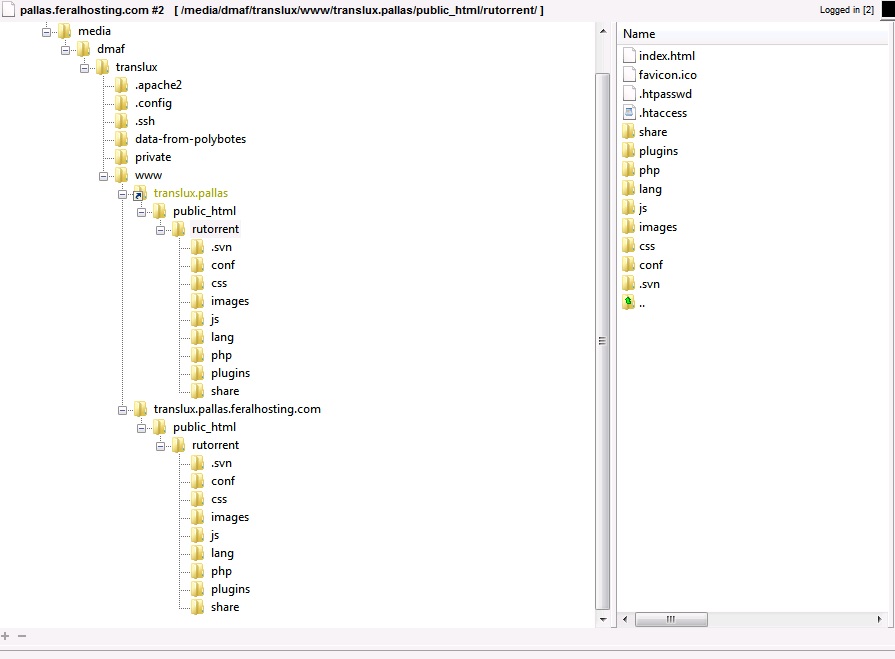Click the private folder icon in tree
This screenshot has width=895, height=659.
pos(122,157)
